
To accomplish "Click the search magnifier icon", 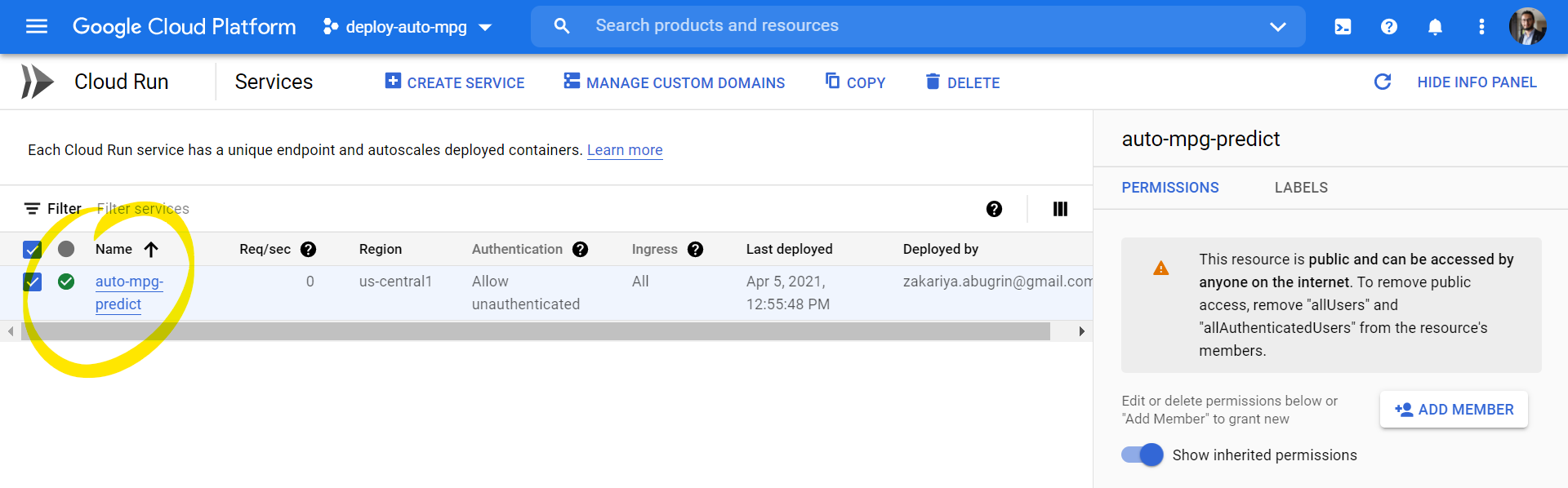I will 562,26.
